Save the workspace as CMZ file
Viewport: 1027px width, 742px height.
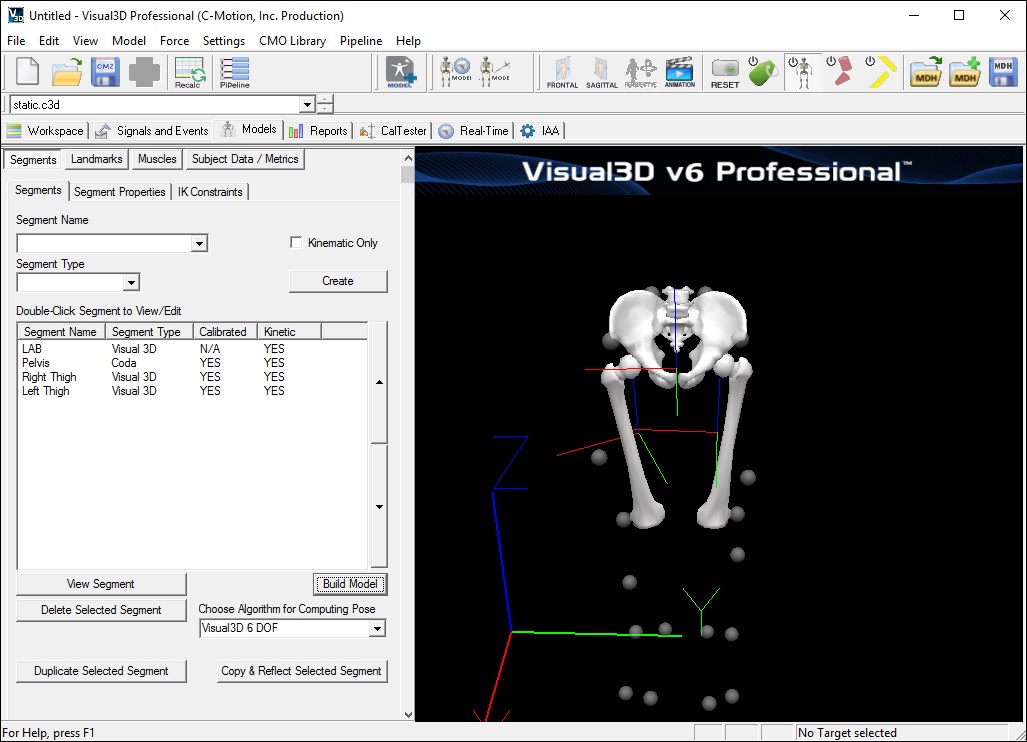tap(105, 72)
